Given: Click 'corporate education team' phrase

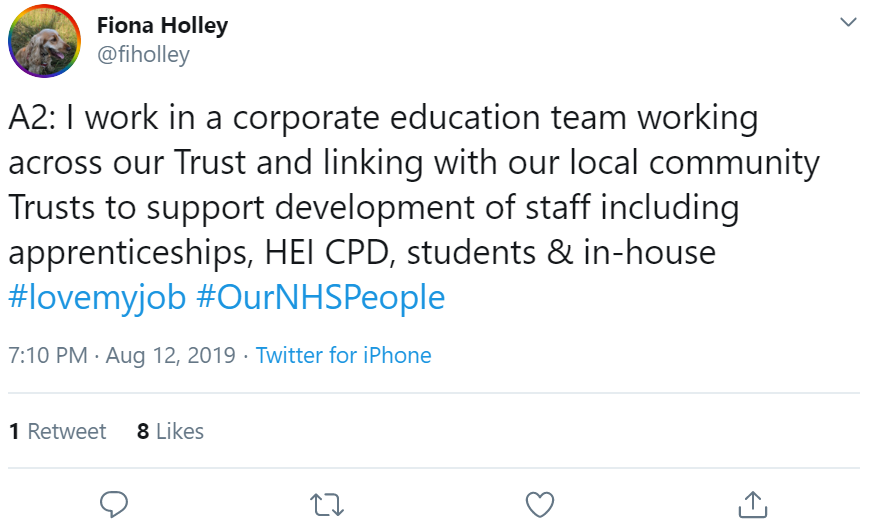Looking at the screenshot, I should tap(429, 118).
